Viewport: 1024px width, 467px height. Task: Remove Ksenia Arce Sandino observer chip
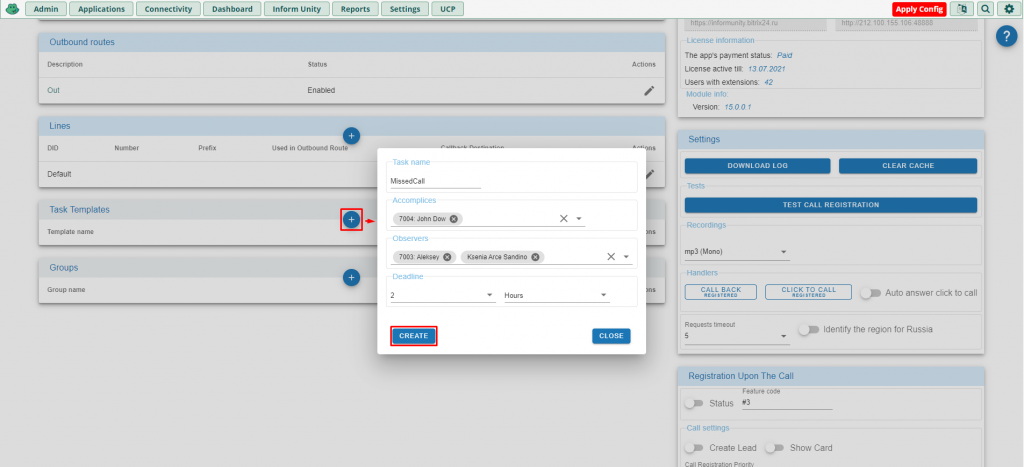pyautogui.click(x=535, y=257)
